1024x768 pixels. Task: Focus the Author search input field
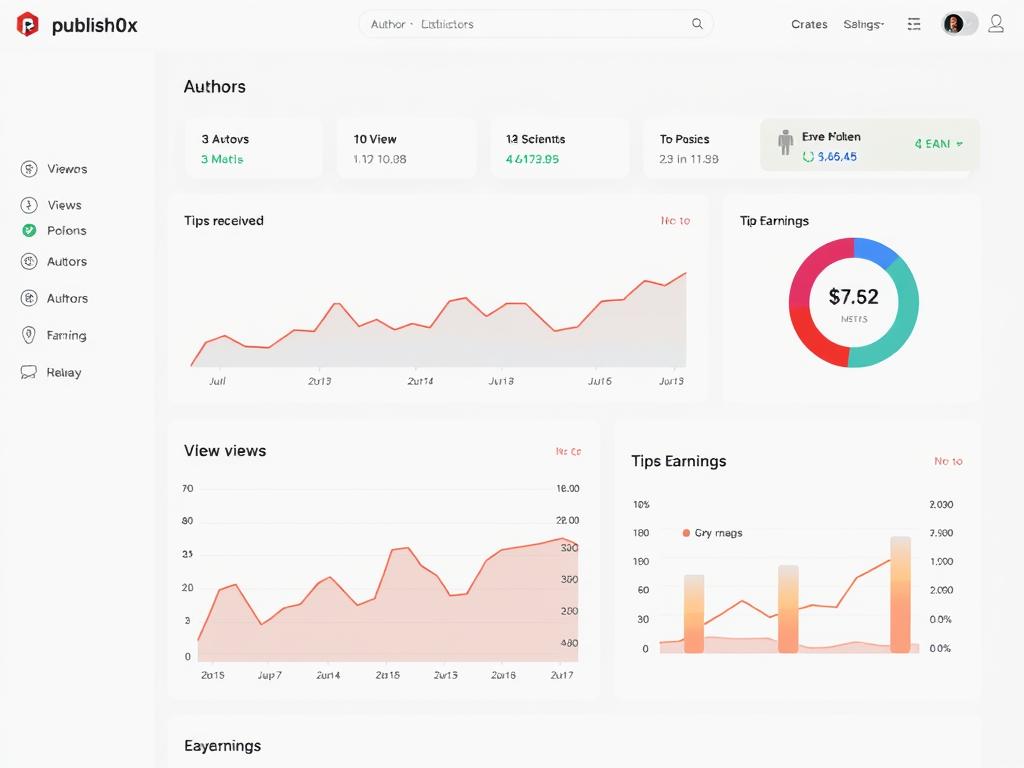coord(520,24)
